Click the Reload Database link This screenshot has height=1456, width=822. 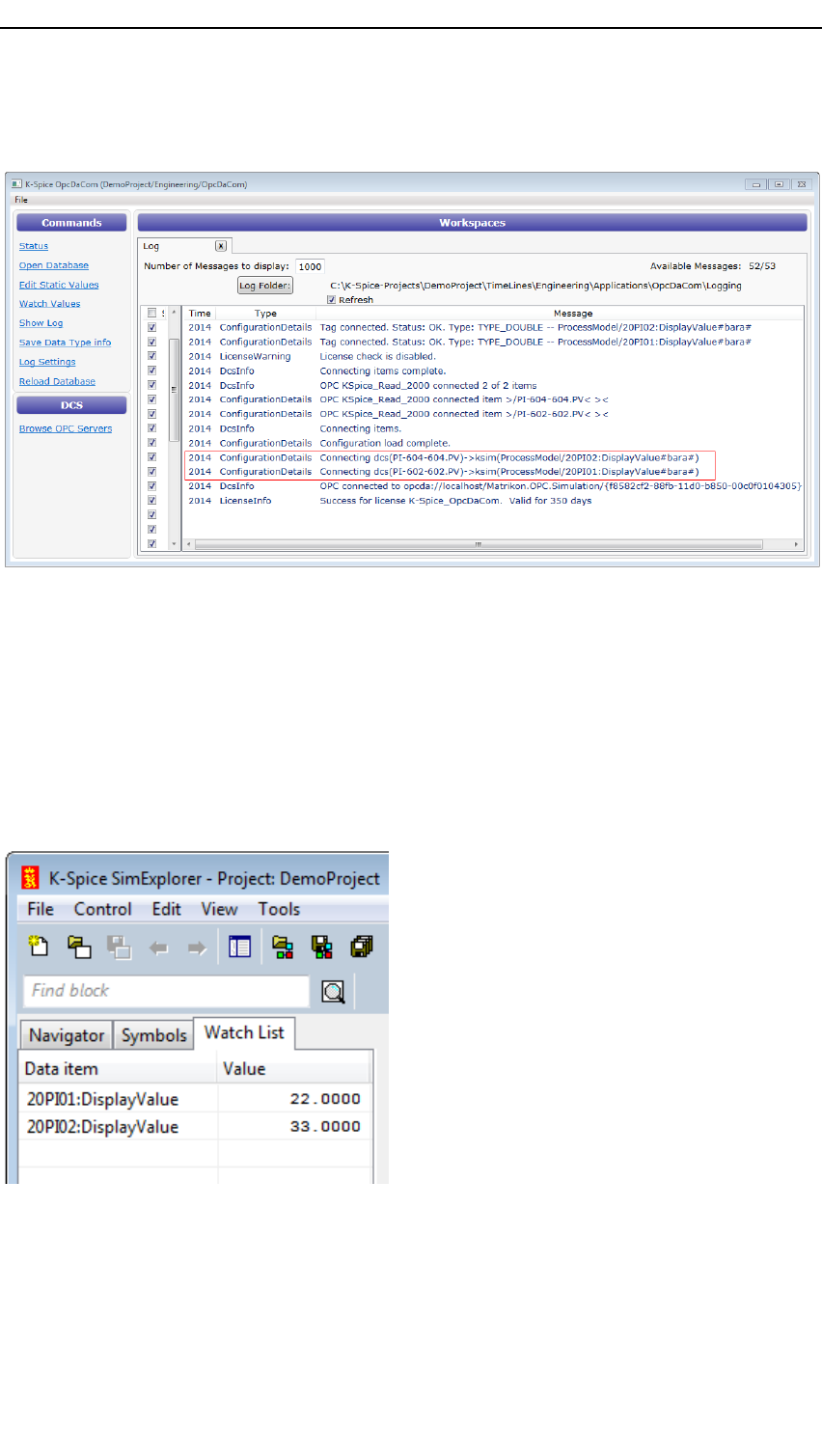click(58, 381)
